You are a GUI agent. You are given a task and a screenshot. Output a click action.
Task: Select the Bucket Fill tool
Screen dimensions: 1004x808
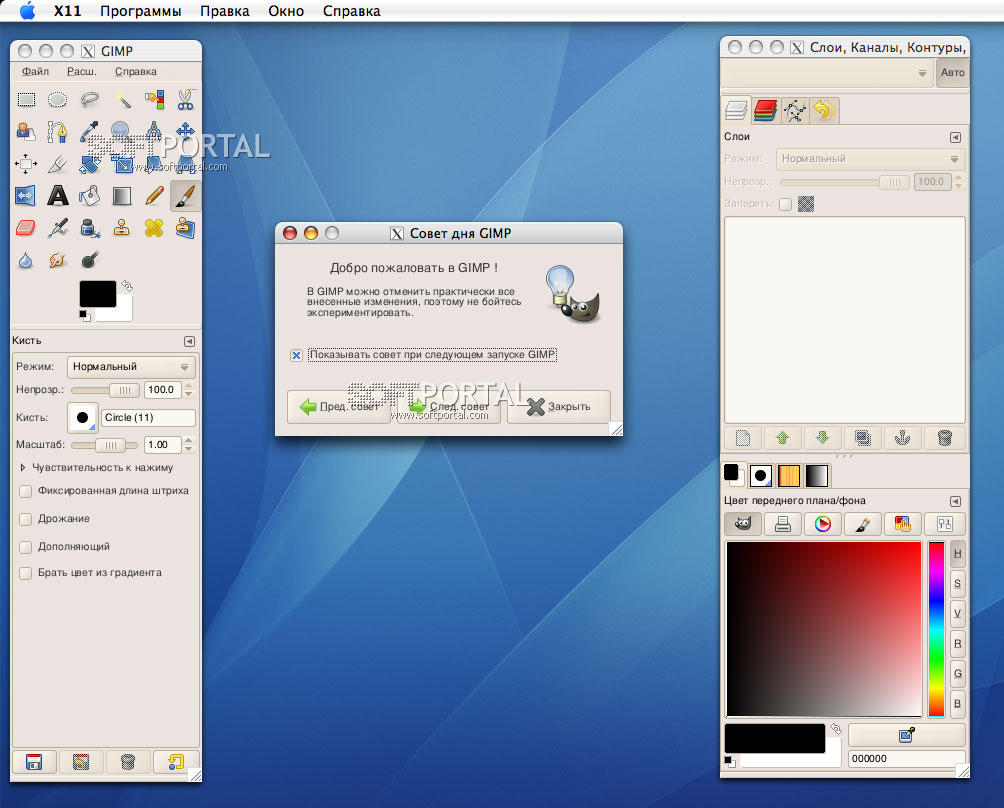[90, 195]
